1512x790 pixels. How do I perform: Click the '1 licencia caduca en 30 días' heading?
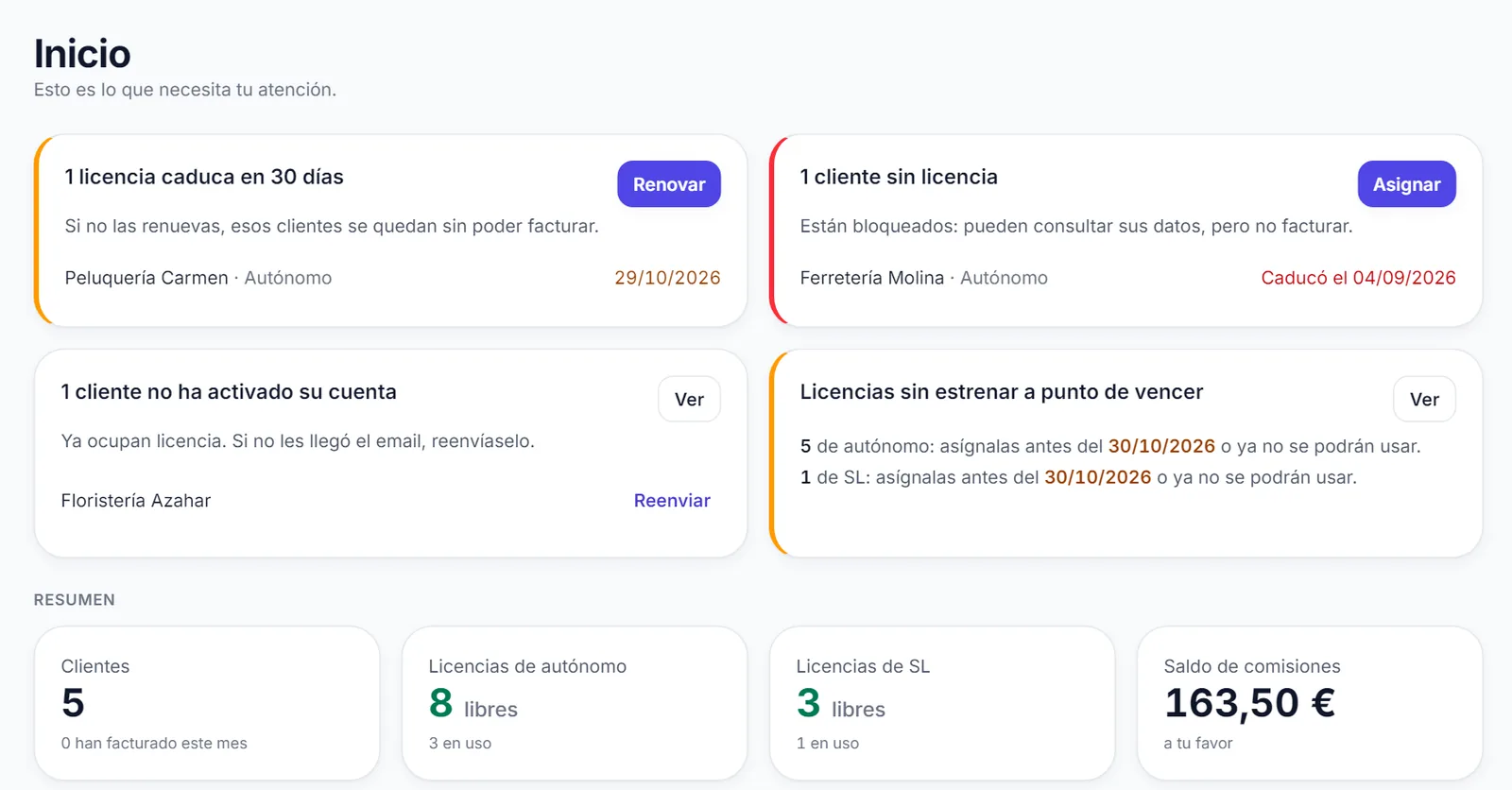click(204, 177)
